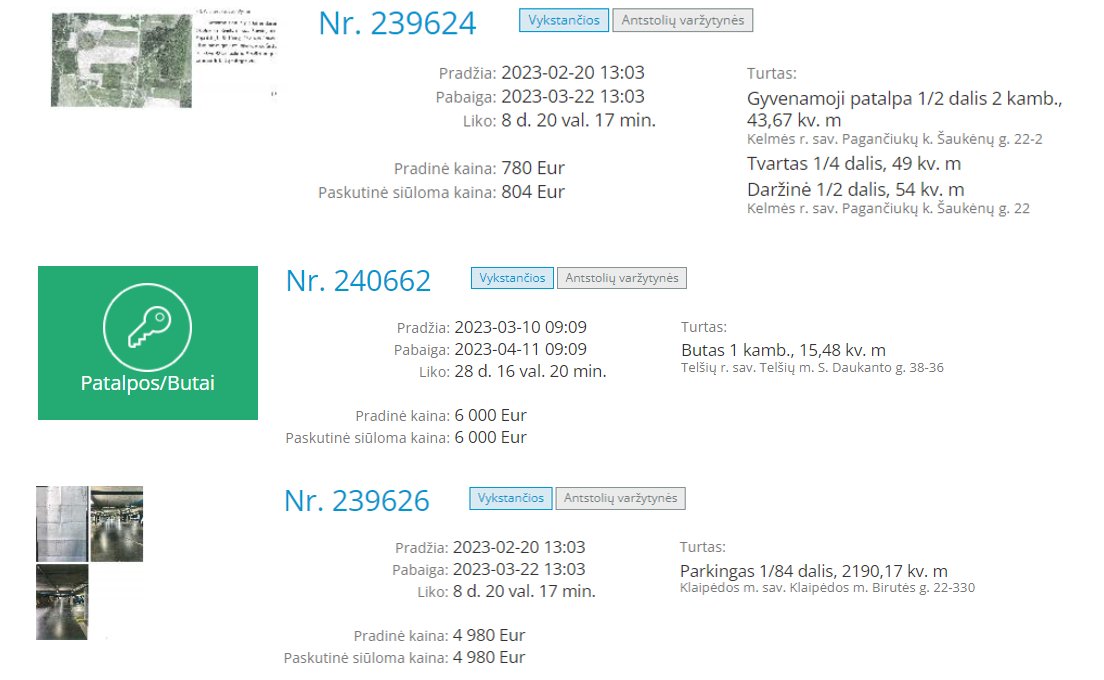Click Tvartas 1/4 dalis, 49 kv. m item
Image resolution: width=1104 pixels, height=680 pixels.
(x=853, y=164)
